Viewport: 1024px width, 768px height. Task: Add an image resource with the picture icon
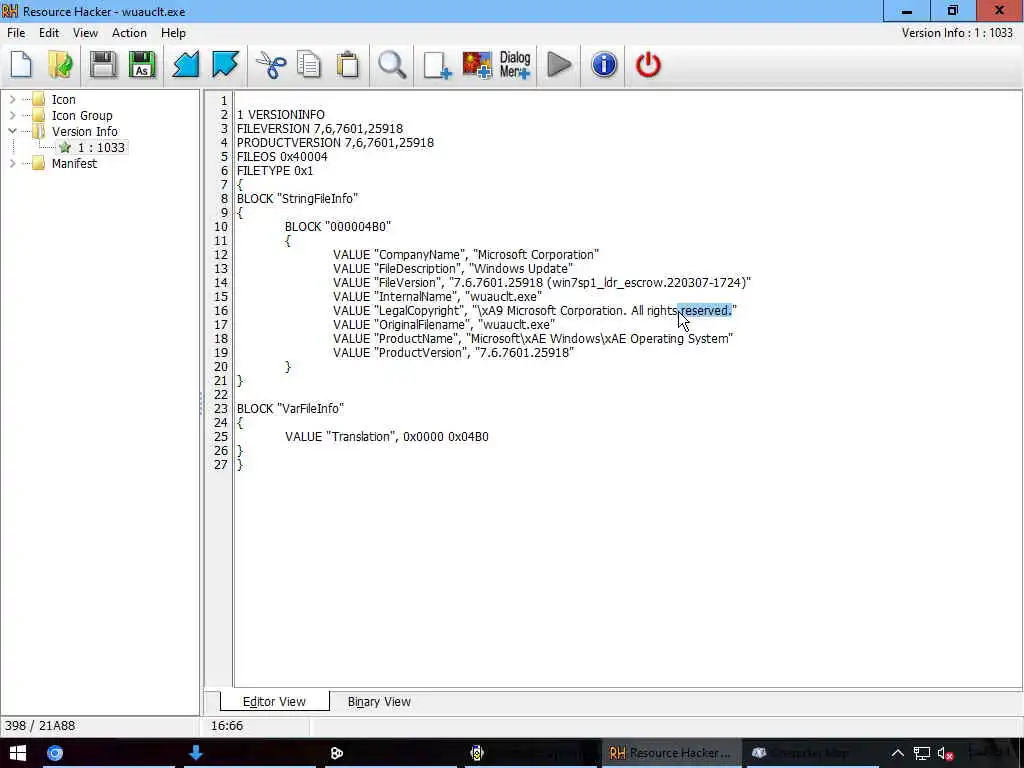477,65
